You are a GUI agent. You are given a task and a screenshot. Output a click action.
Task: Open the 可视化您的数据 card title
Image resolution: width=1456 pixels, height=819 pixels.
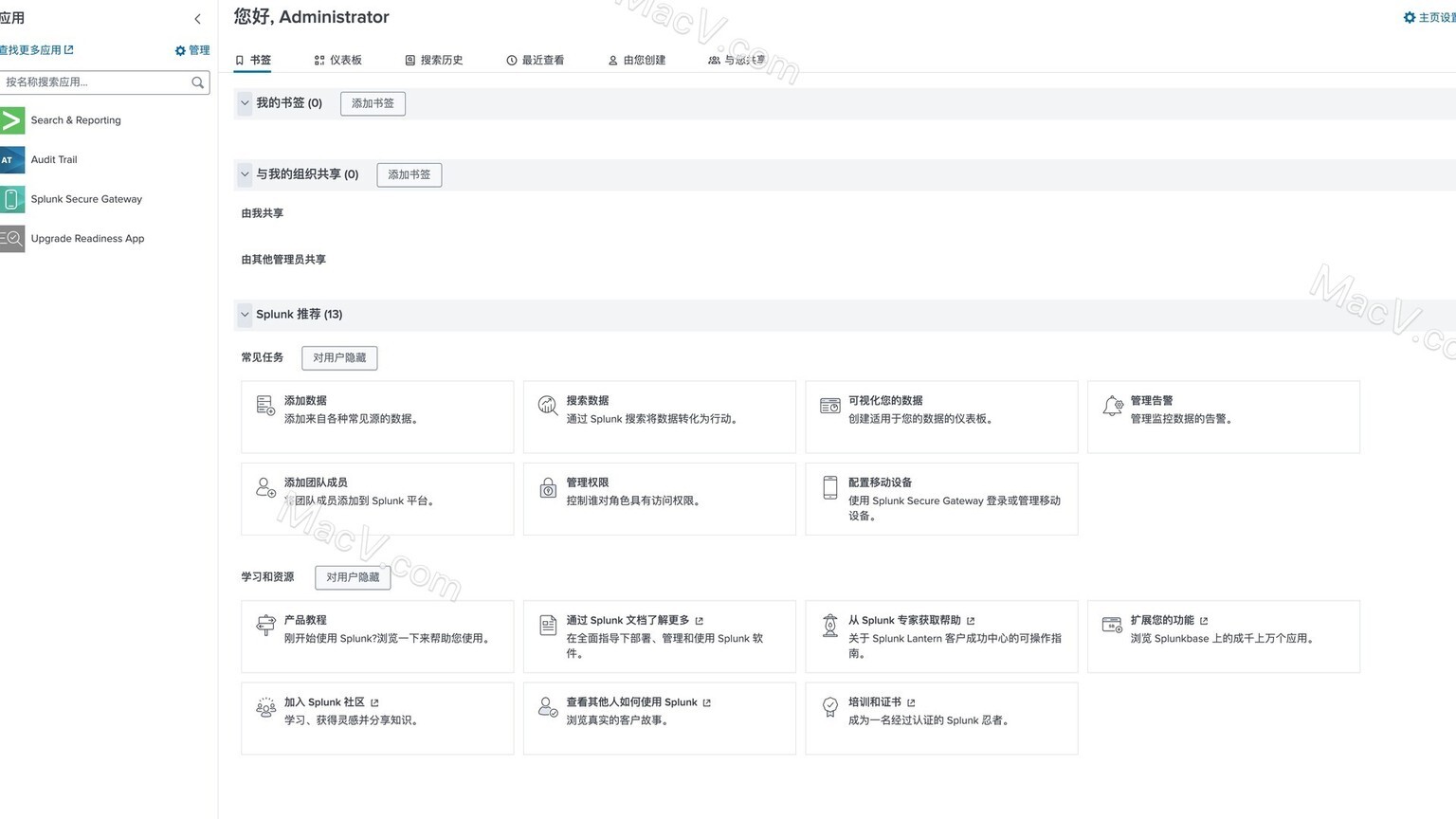(885, 401)
